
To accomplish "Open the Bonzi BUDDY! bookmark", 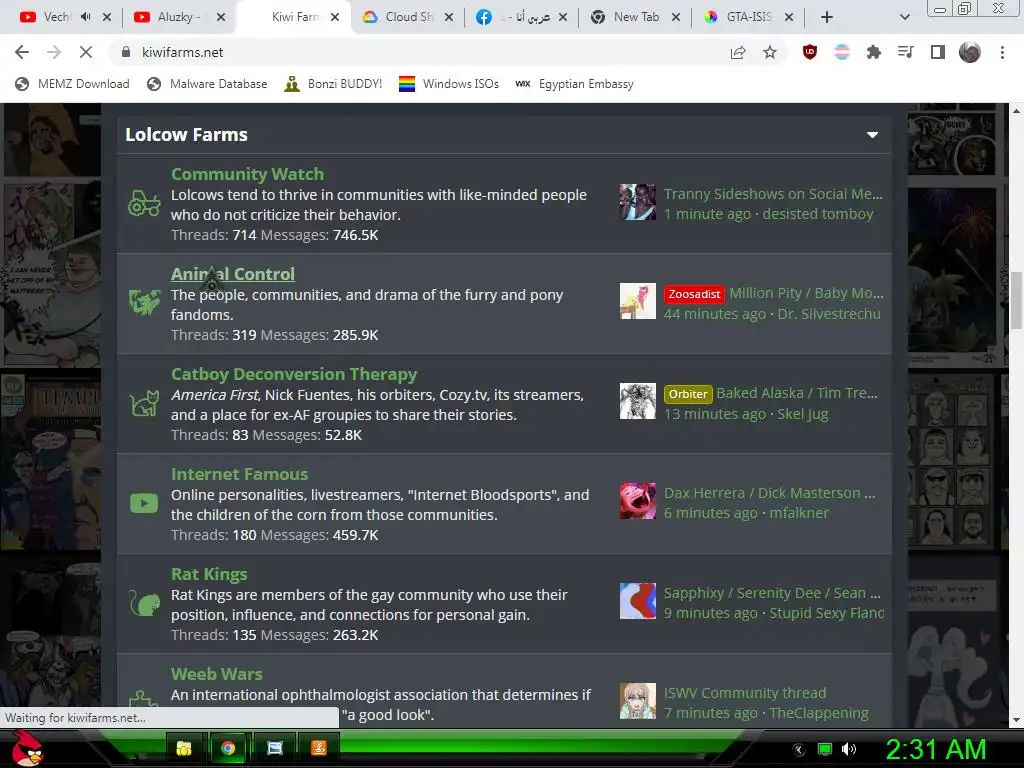I will [334, 84].
